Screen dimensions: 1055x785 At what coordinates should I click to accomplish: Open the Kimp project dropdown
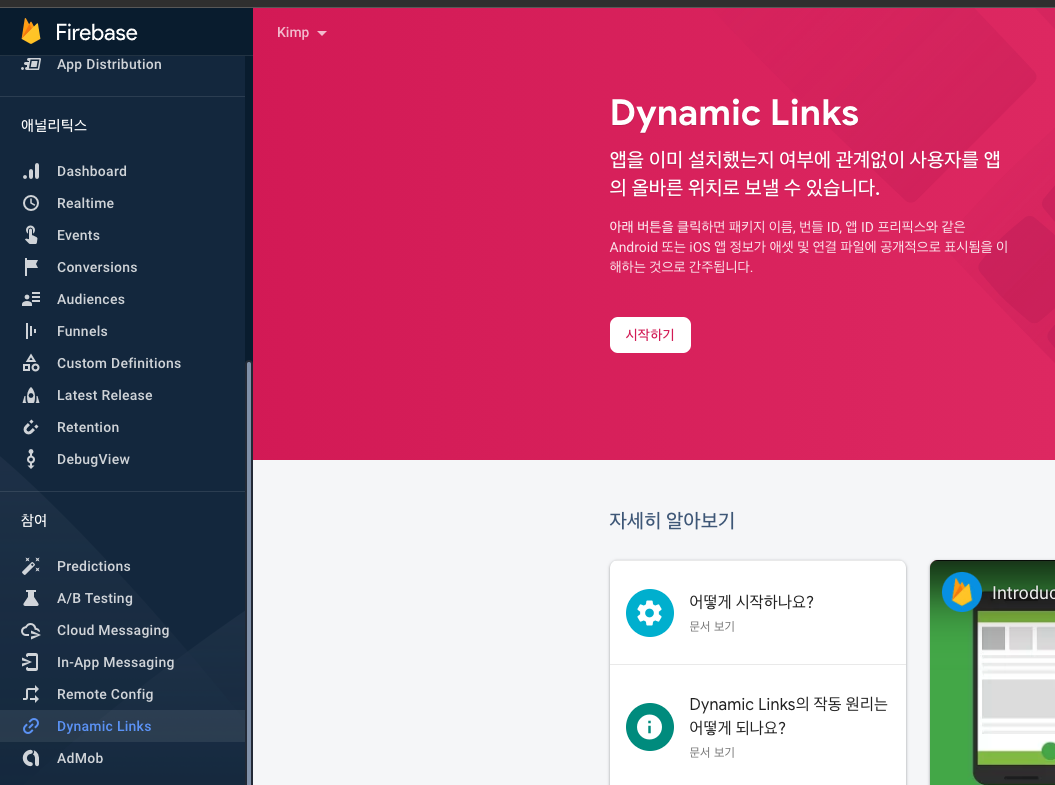(301, 32)
